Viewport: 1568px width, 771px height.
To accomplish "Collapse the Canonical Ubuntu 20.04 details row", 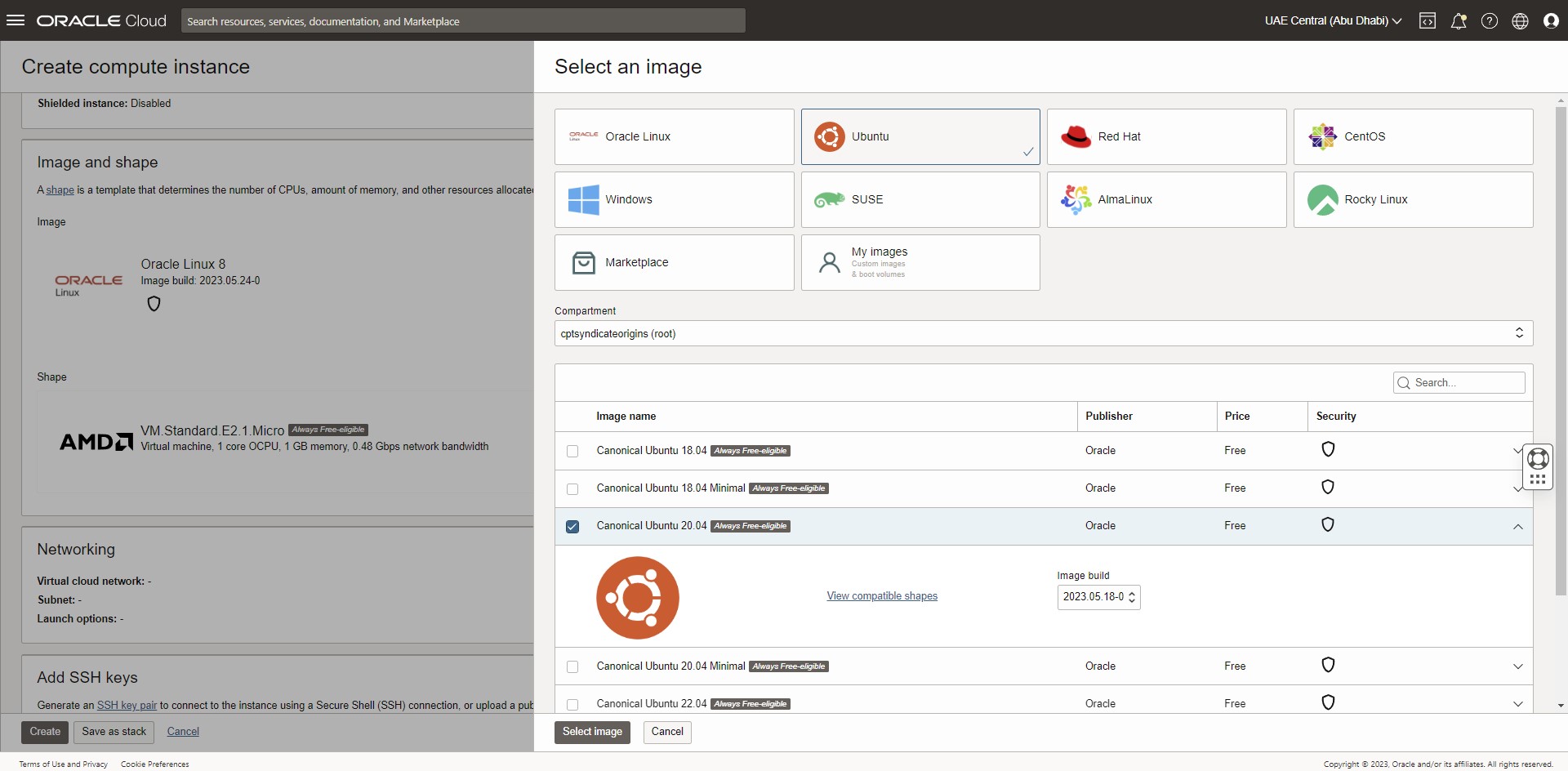I will (1518, 526).
